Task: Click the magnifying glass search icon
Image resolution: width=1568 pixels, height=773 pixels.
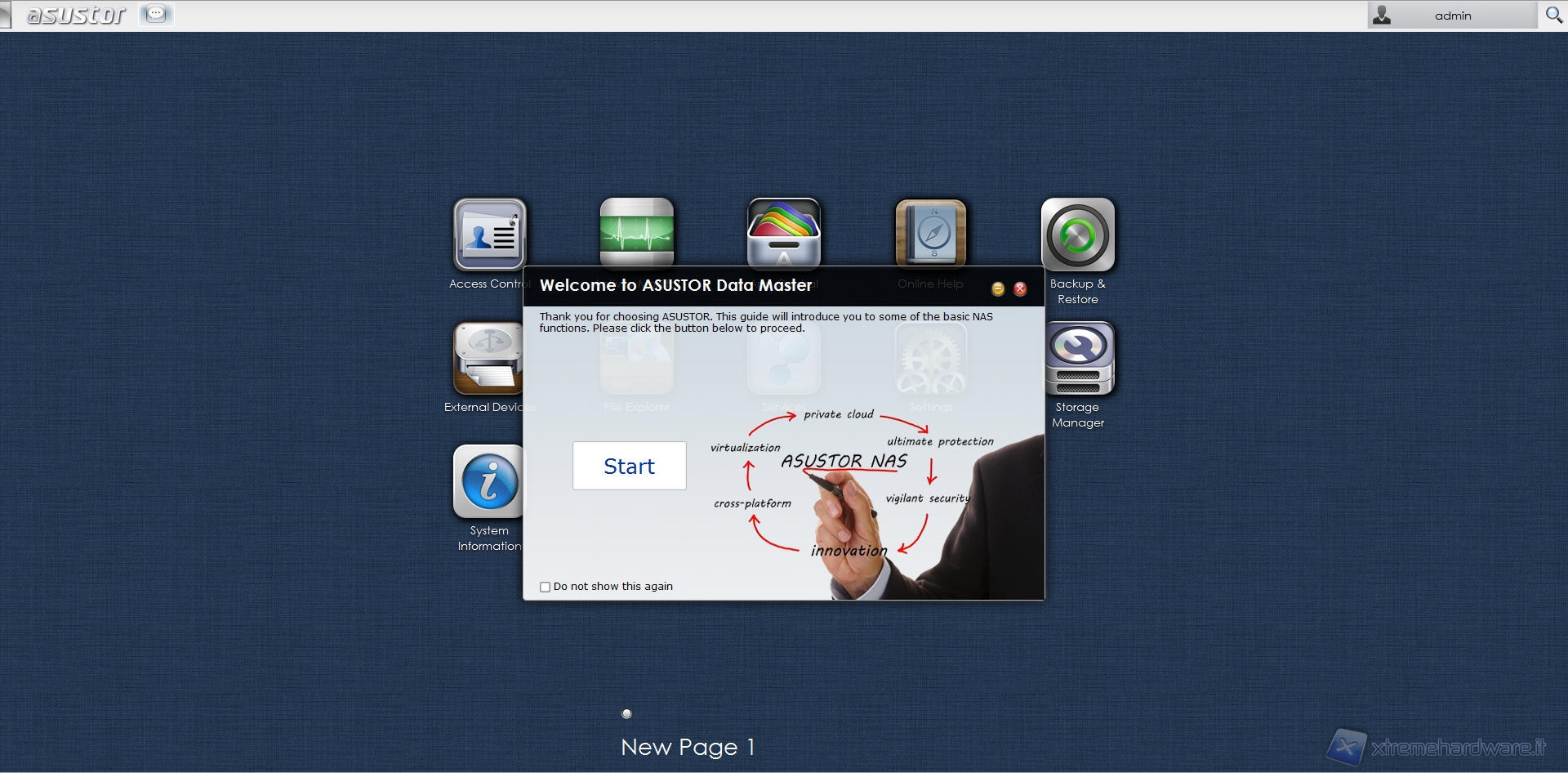Action: (x=1553, y=15)
